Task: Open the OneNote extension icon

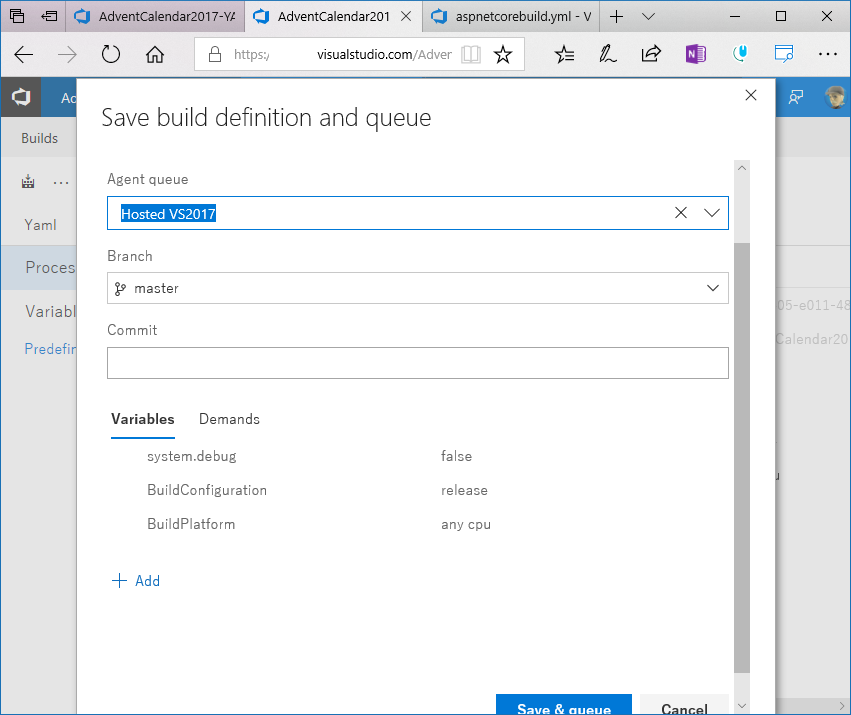Action: tap(695, 54)
